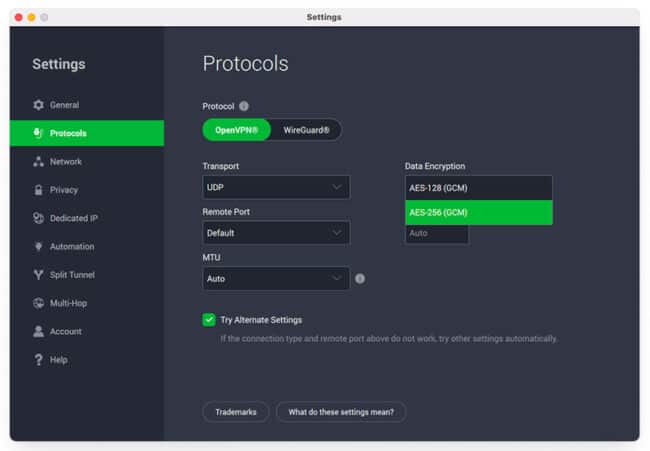The width and height of the screenshot is (650, 451).
Task: Switch to Dedicated IP settings
Action: tap(87, 218)
